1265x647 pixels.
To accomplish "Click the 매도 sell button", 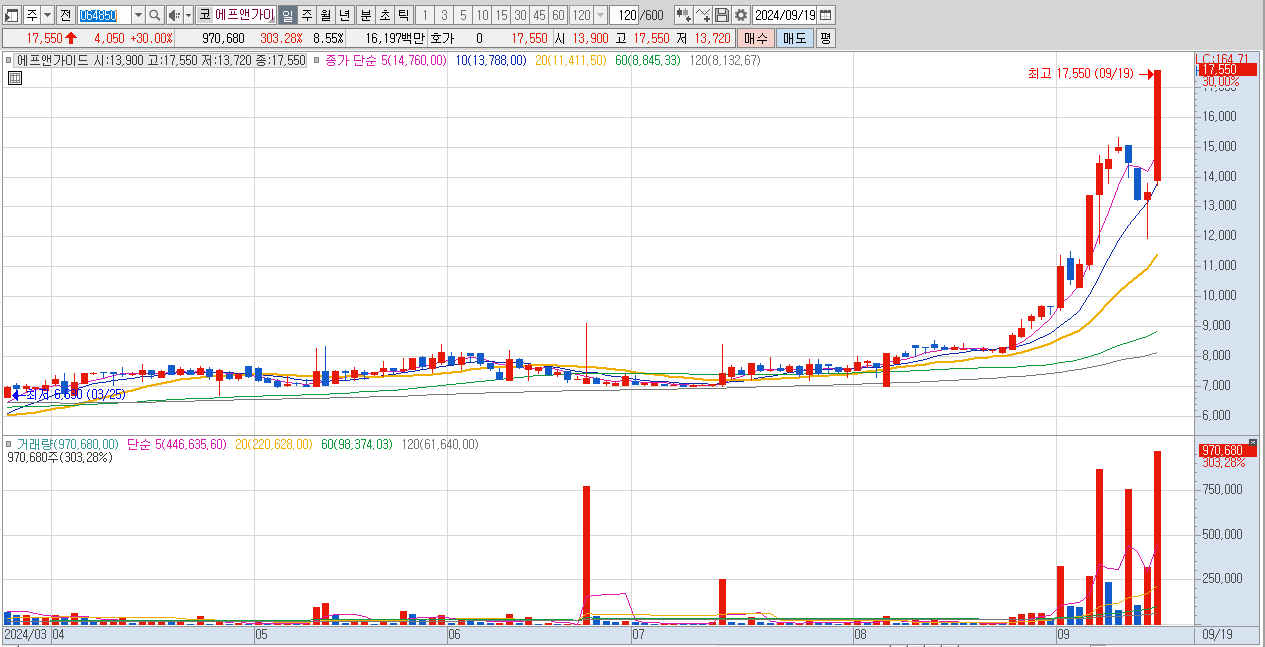I will 794,38.
